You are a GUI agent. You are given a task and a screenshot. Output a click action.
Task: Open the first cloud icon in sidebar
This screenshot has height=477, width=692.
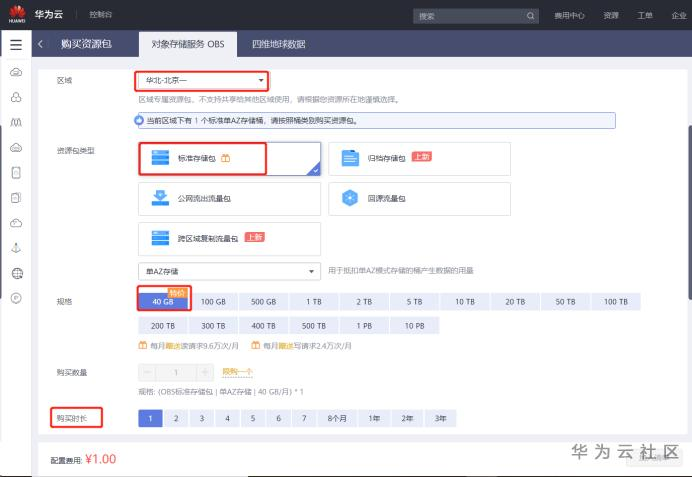[16, 72]
